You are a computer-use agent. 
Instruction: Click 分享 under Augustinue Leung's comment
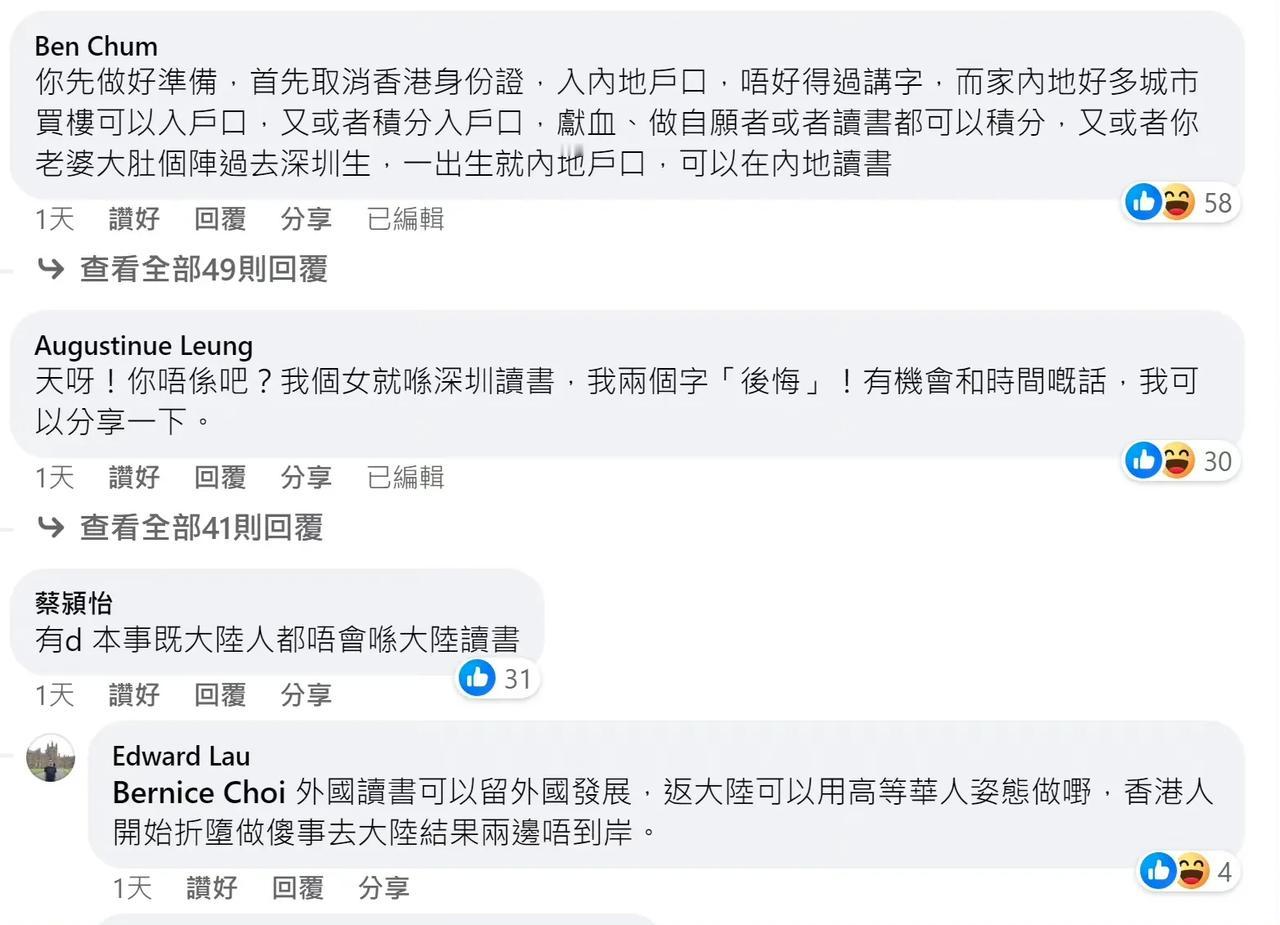click(306, 478)
